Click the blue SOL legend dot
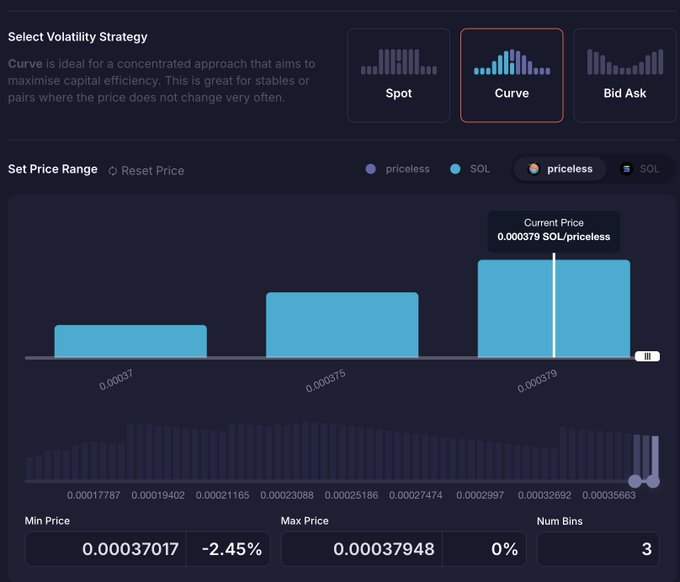680x582 pixels. (x=455, y=169)
